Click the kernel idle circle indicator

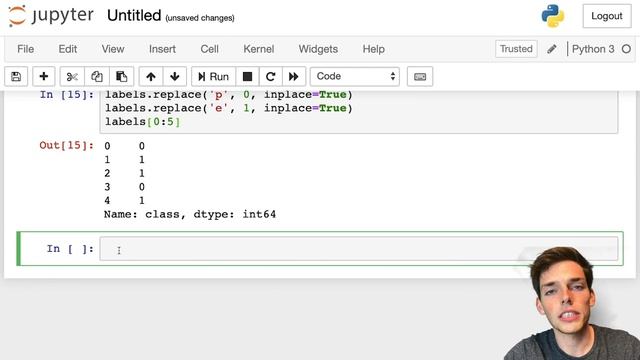tap(626, 49)
